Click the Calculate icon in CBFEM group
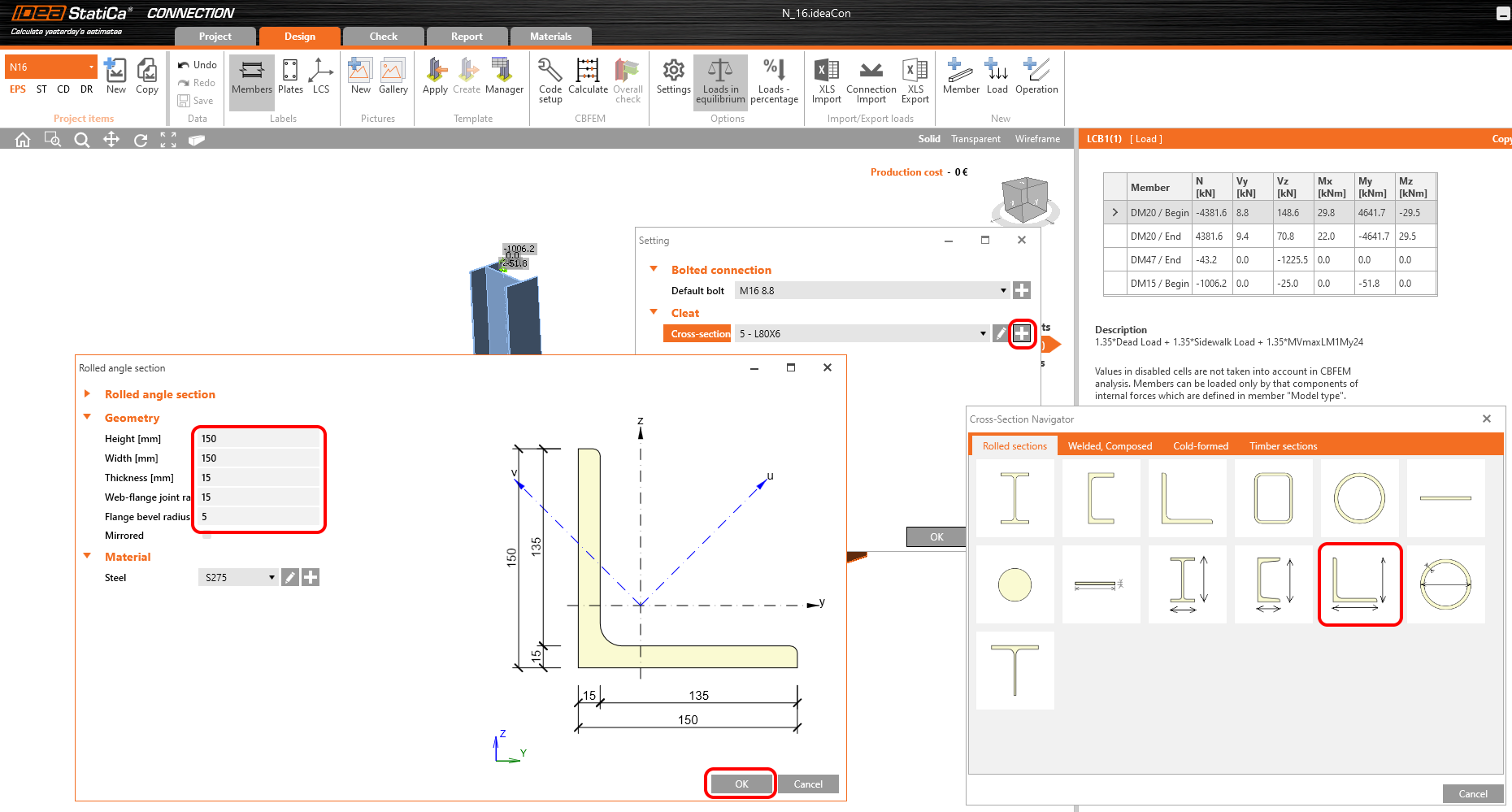The width and height of the screenshot is (1512, 812). pos(588,77)
